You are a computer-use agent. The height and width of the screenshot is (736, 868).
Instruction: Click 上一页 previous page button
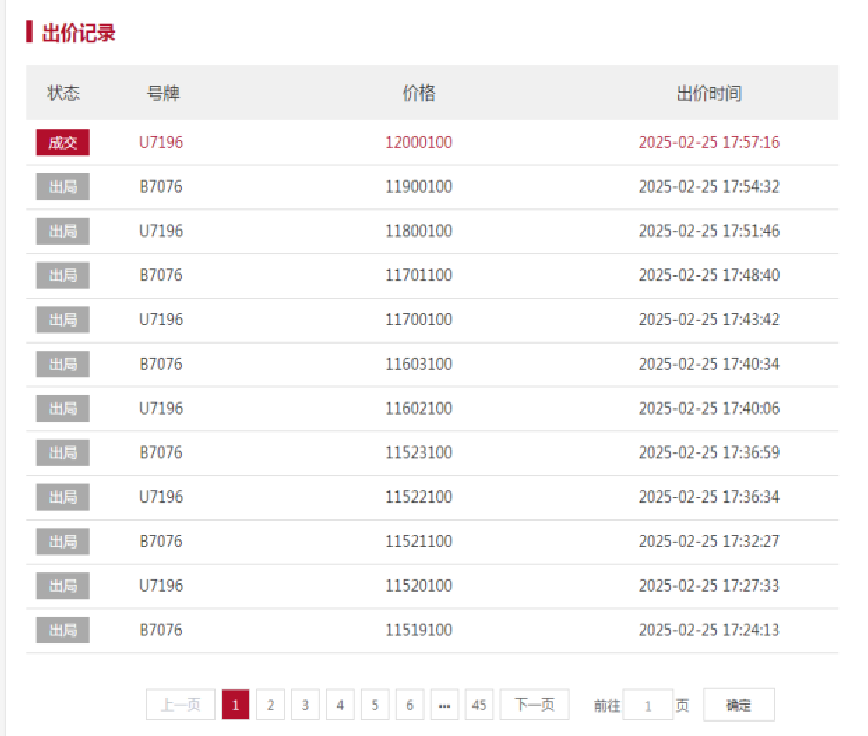[x=180, y=705]
